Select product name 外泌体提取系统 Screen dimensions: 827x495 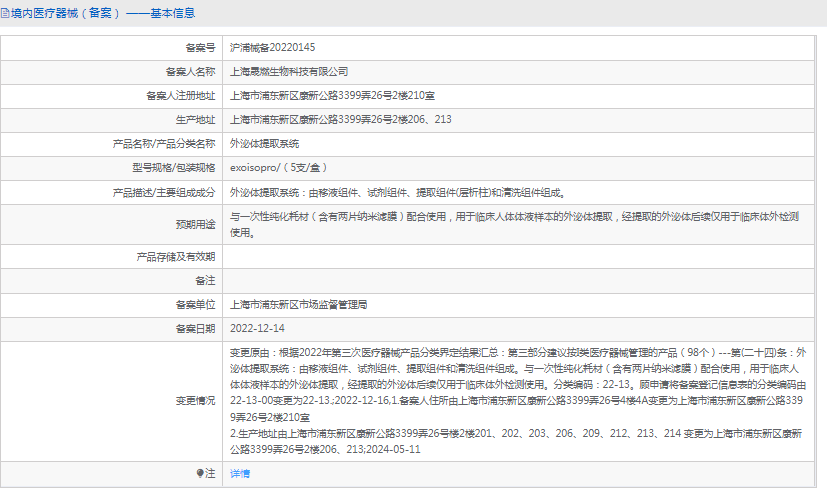pos(265,143)
